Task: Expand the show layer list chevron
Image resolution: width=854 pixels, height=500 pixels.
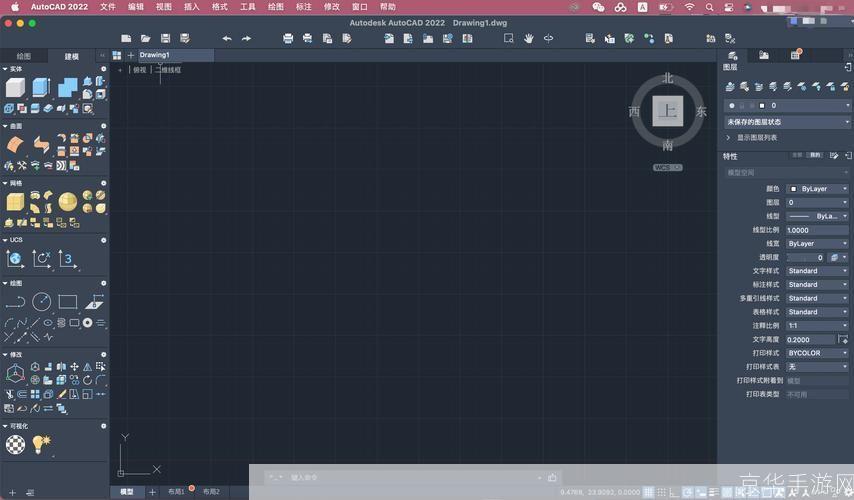Action: tap(728, 138)
